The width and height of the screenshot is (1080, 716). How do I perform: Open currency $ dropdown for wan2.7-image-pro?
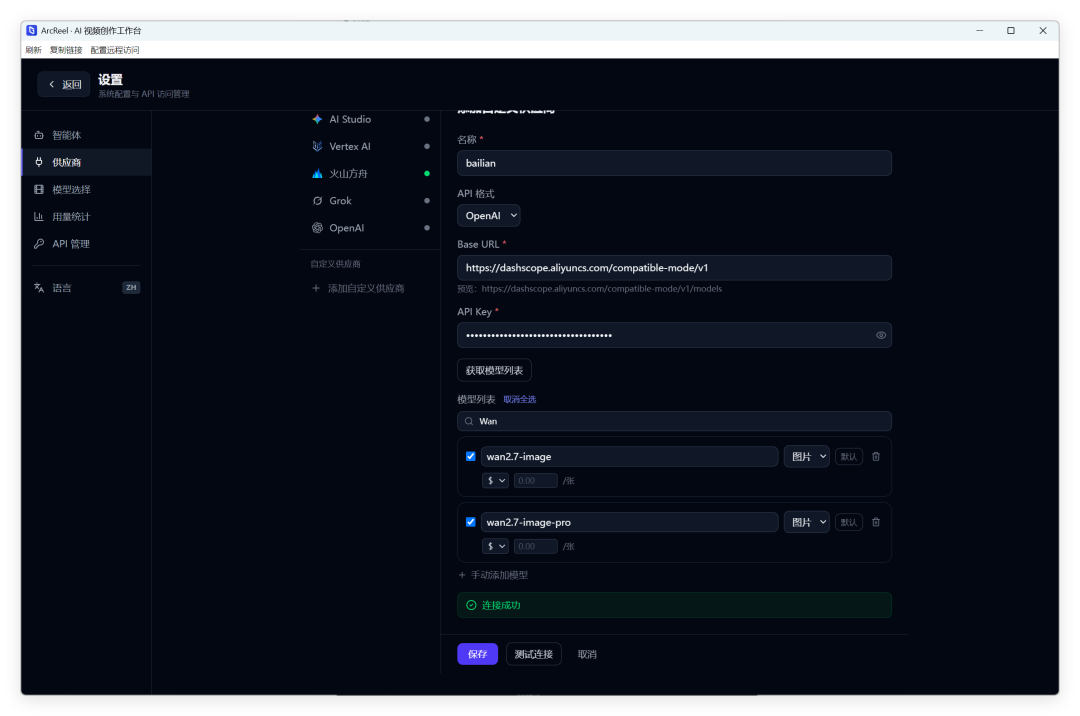495,546
